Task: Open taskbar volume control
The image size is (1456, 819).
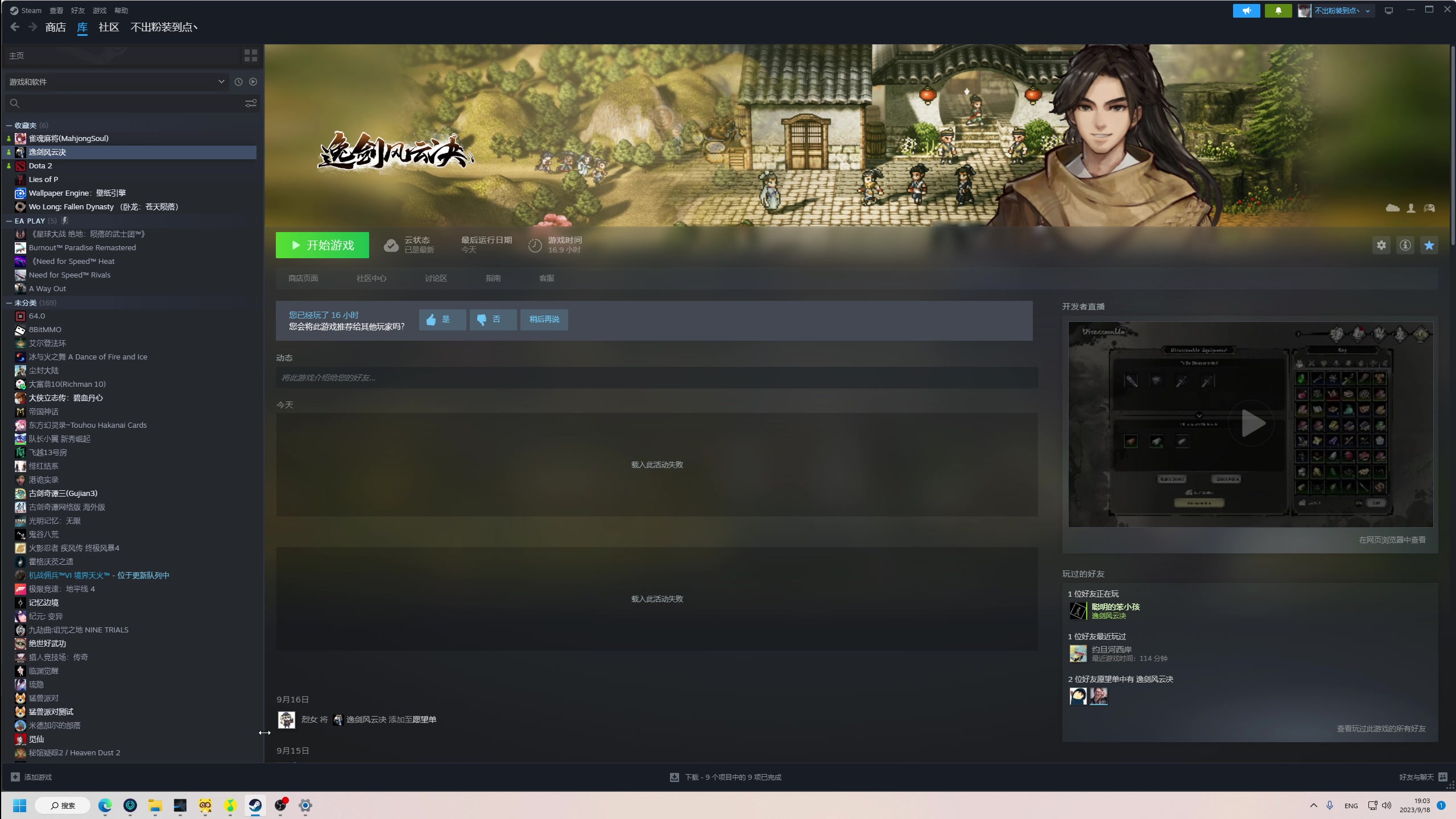Action: coord(1387,805)
